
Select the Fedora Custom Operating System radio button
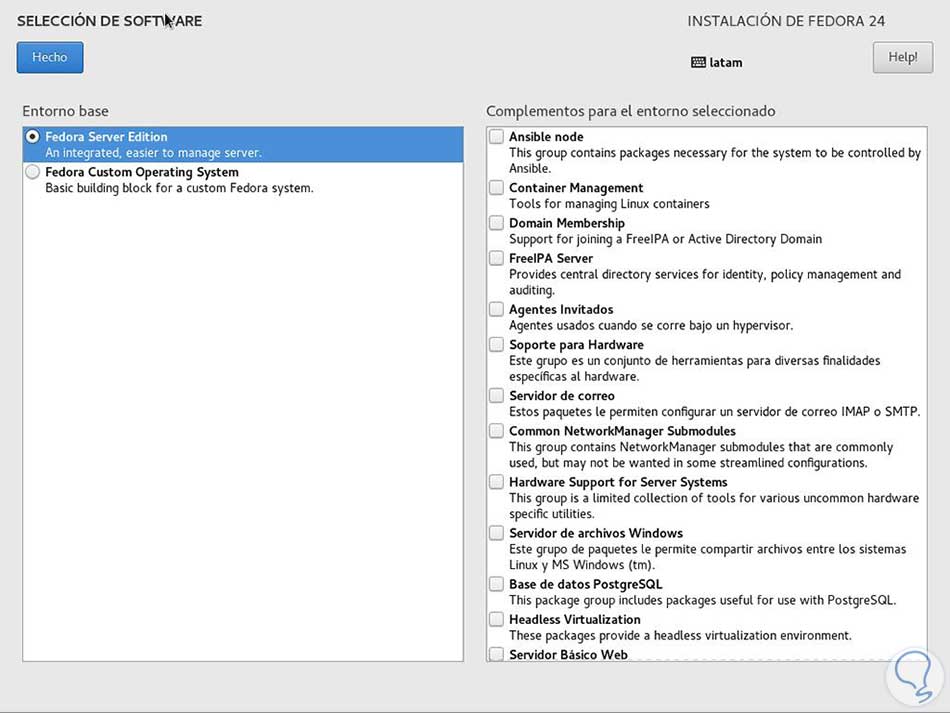tap(33, 172)
